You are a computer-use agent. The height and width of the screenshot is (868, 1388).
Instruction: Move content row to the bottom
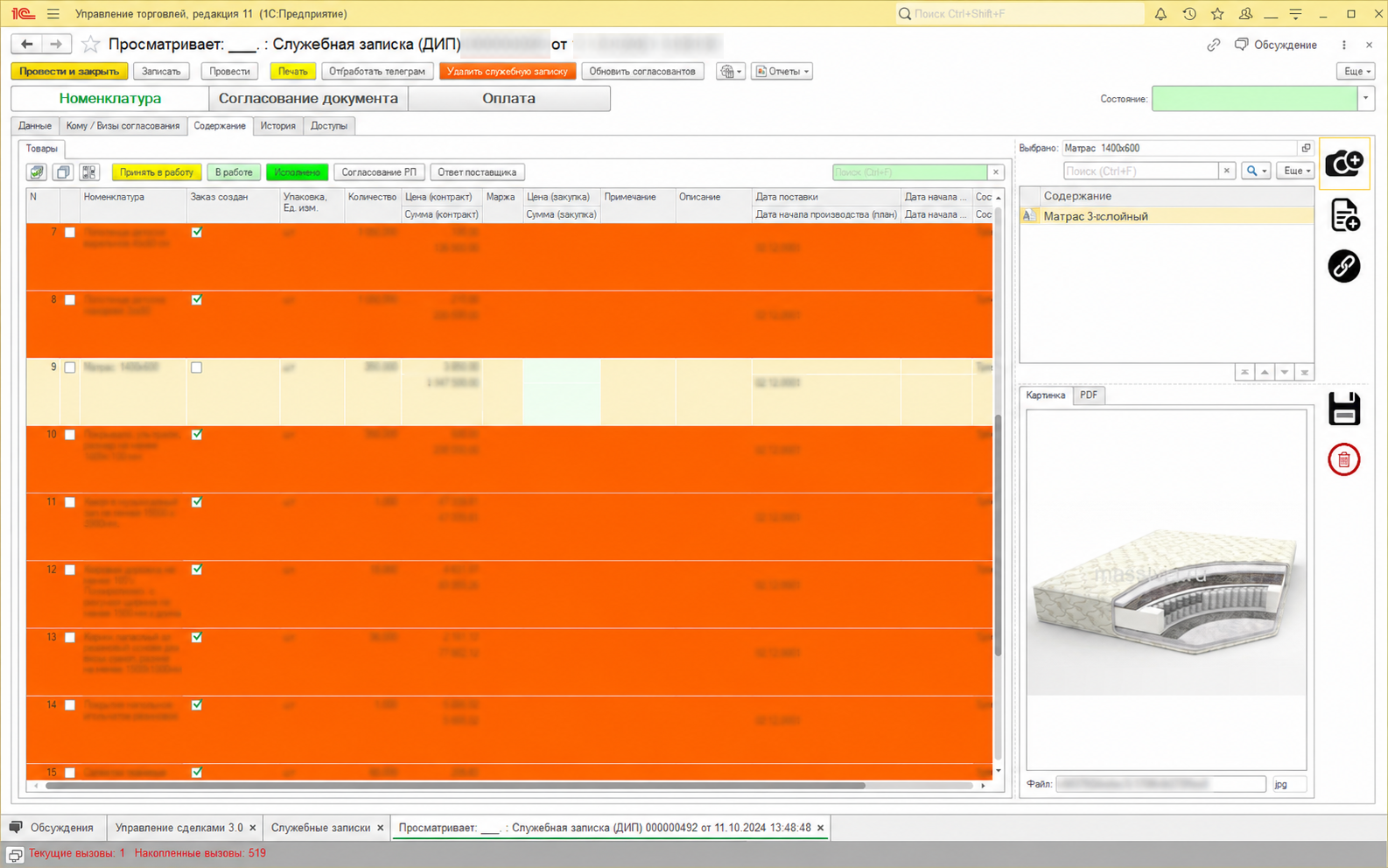click(1305, 373)
